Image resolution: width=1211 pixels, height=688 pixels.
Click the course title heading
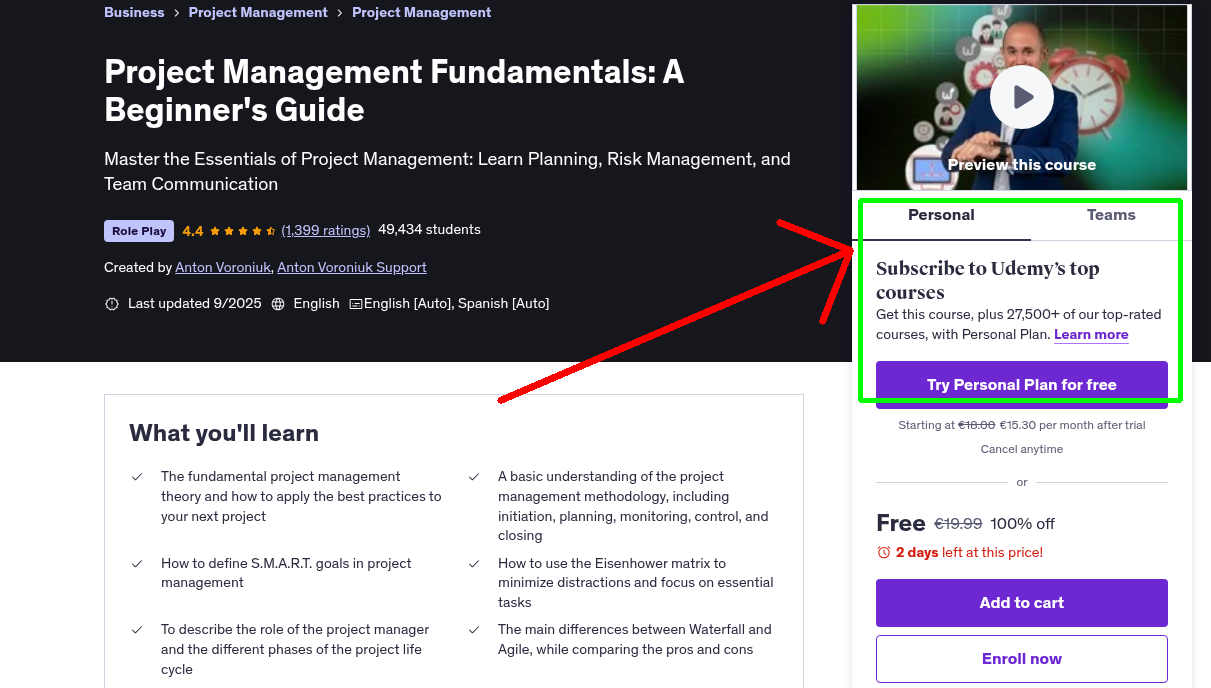(394, 90)
